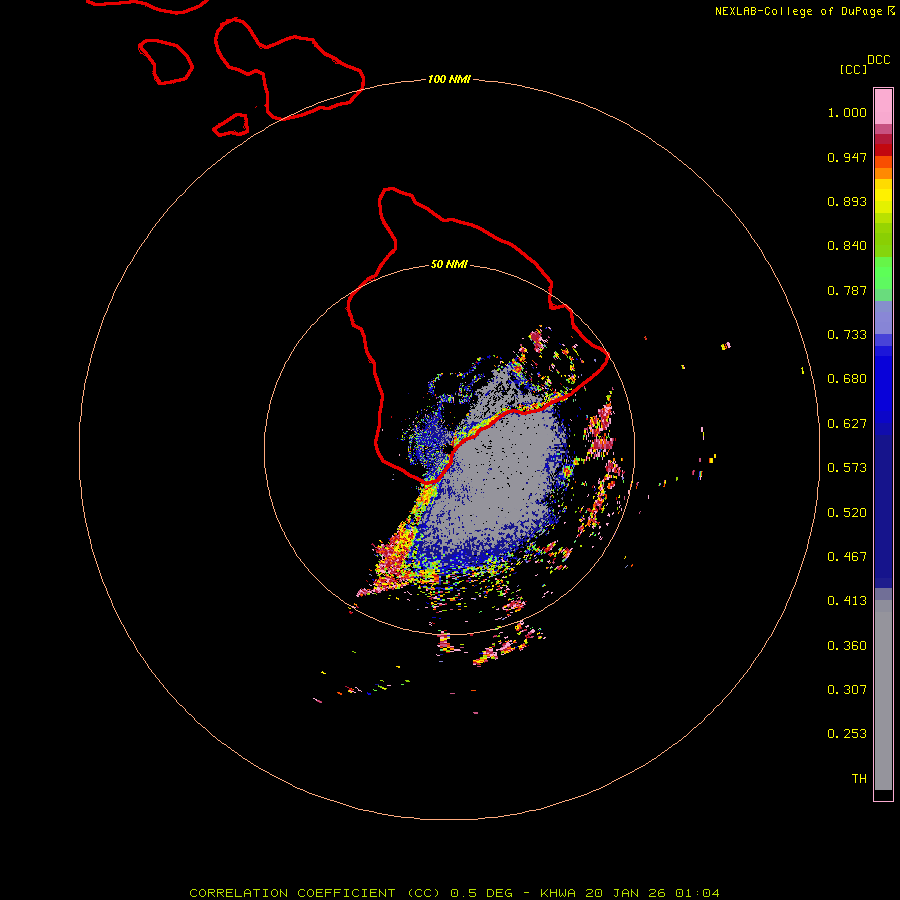Screen dimensions: 900x900
Task: Pick the dark navy swatch near 0.520
Action: tap(883, 505)
